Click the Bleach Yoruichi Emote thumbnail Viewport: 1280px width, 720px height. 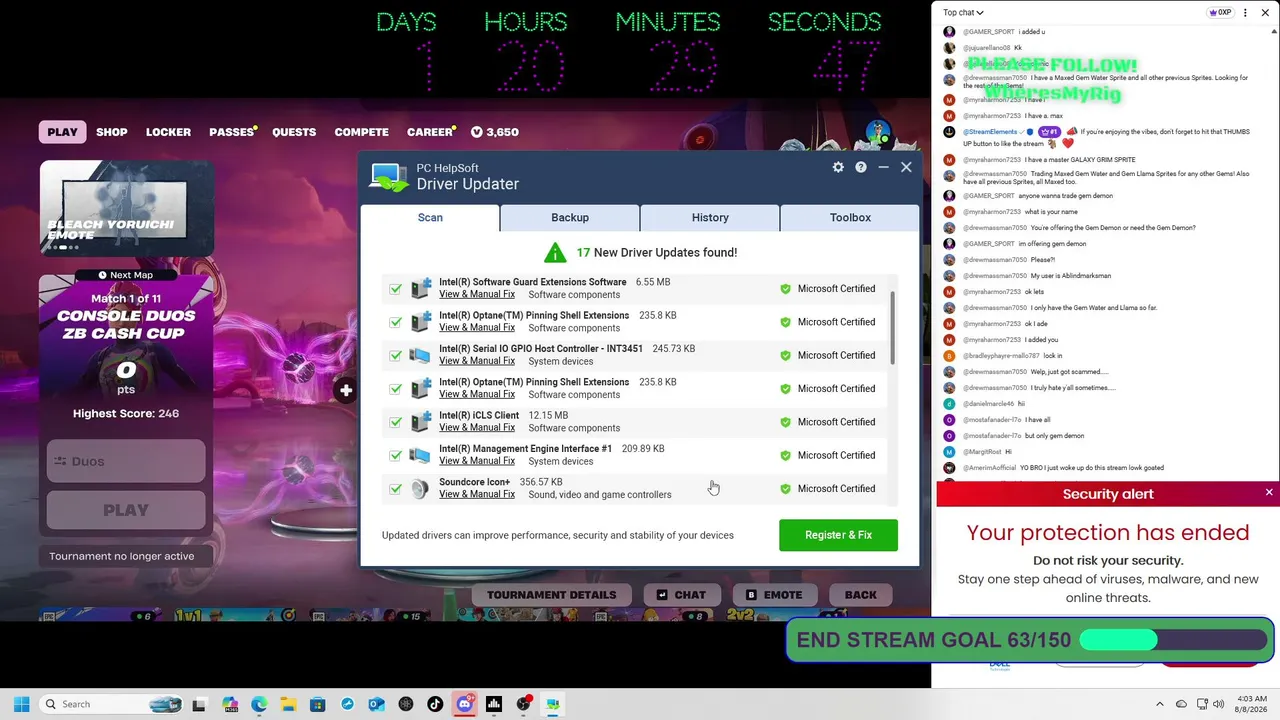pyautogui.click(x=125, y=210)
